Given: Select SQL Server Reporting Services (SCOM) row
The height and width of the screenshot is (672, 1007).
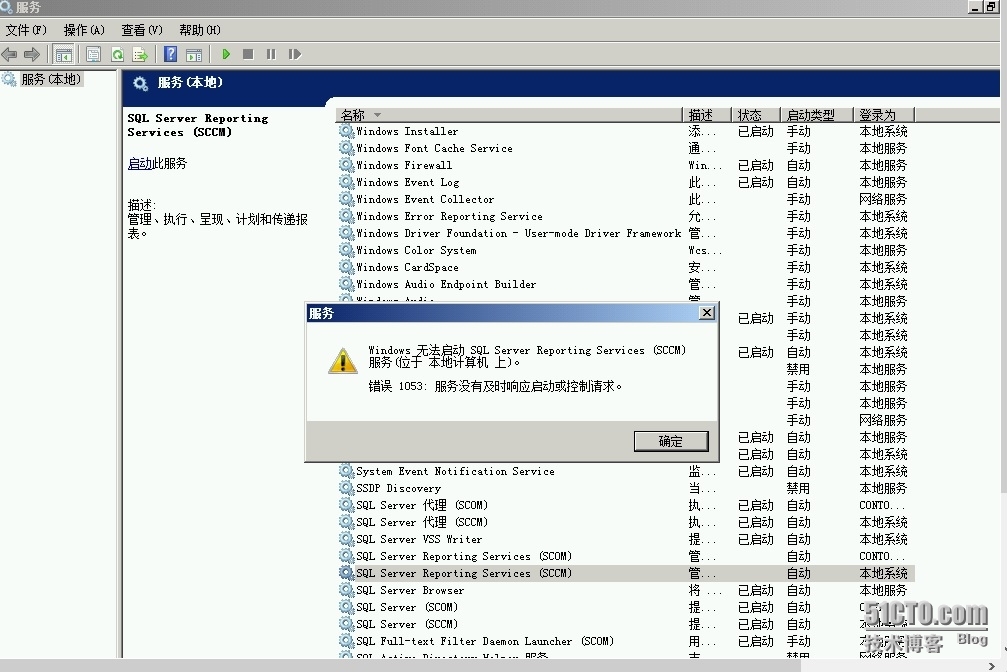Looking at the screenshot, I should [x=626, y=556].
